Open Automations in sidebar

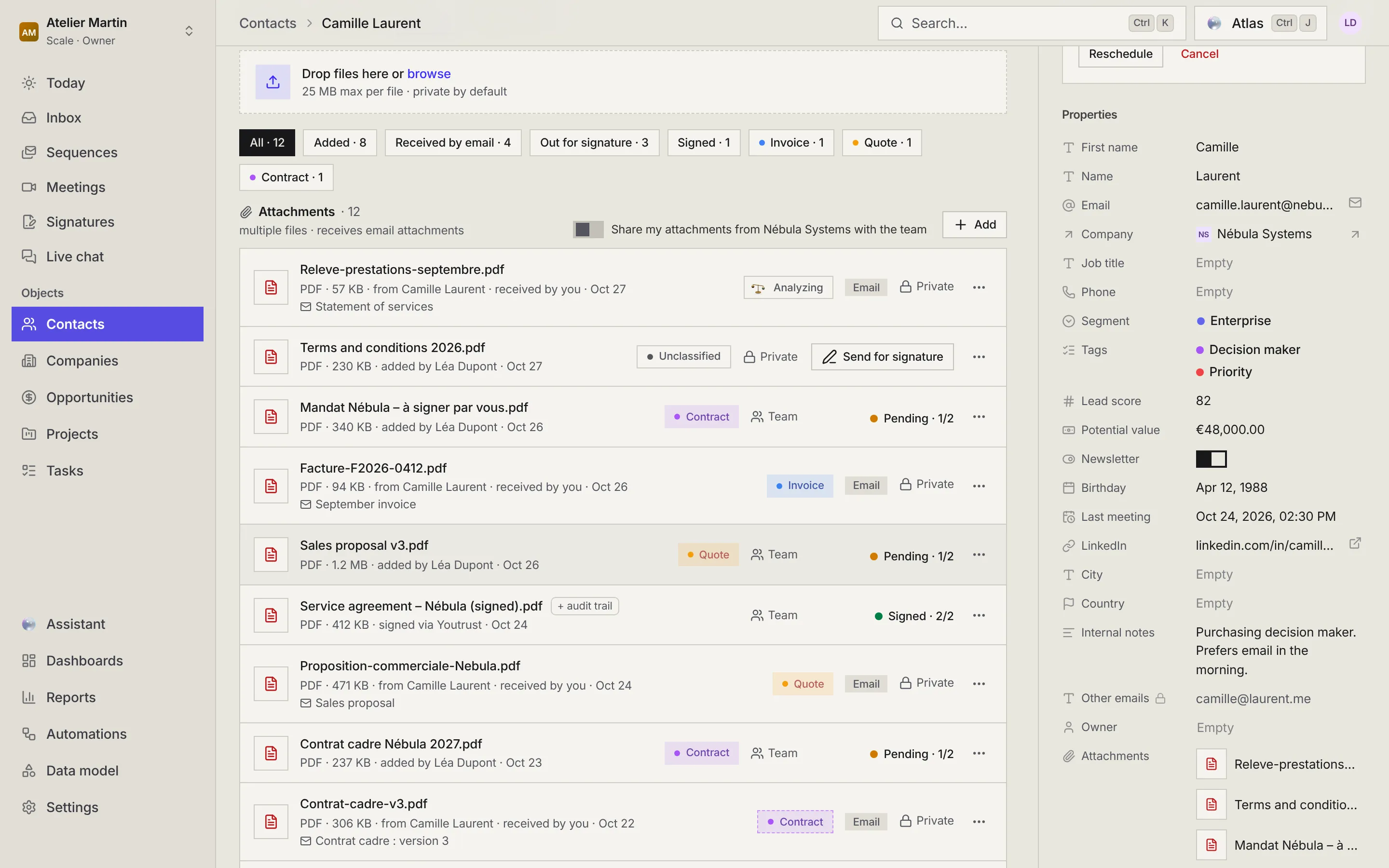point(108,733)
